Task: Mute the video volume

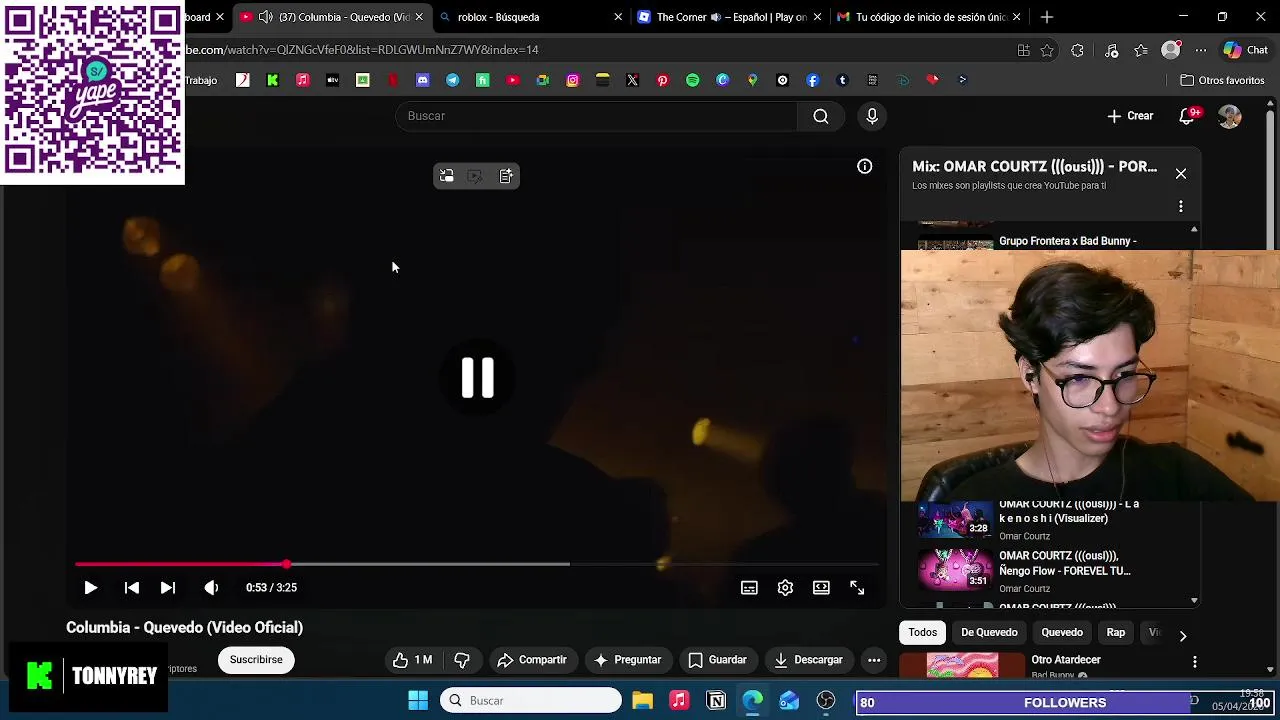Action: [211, 588]
